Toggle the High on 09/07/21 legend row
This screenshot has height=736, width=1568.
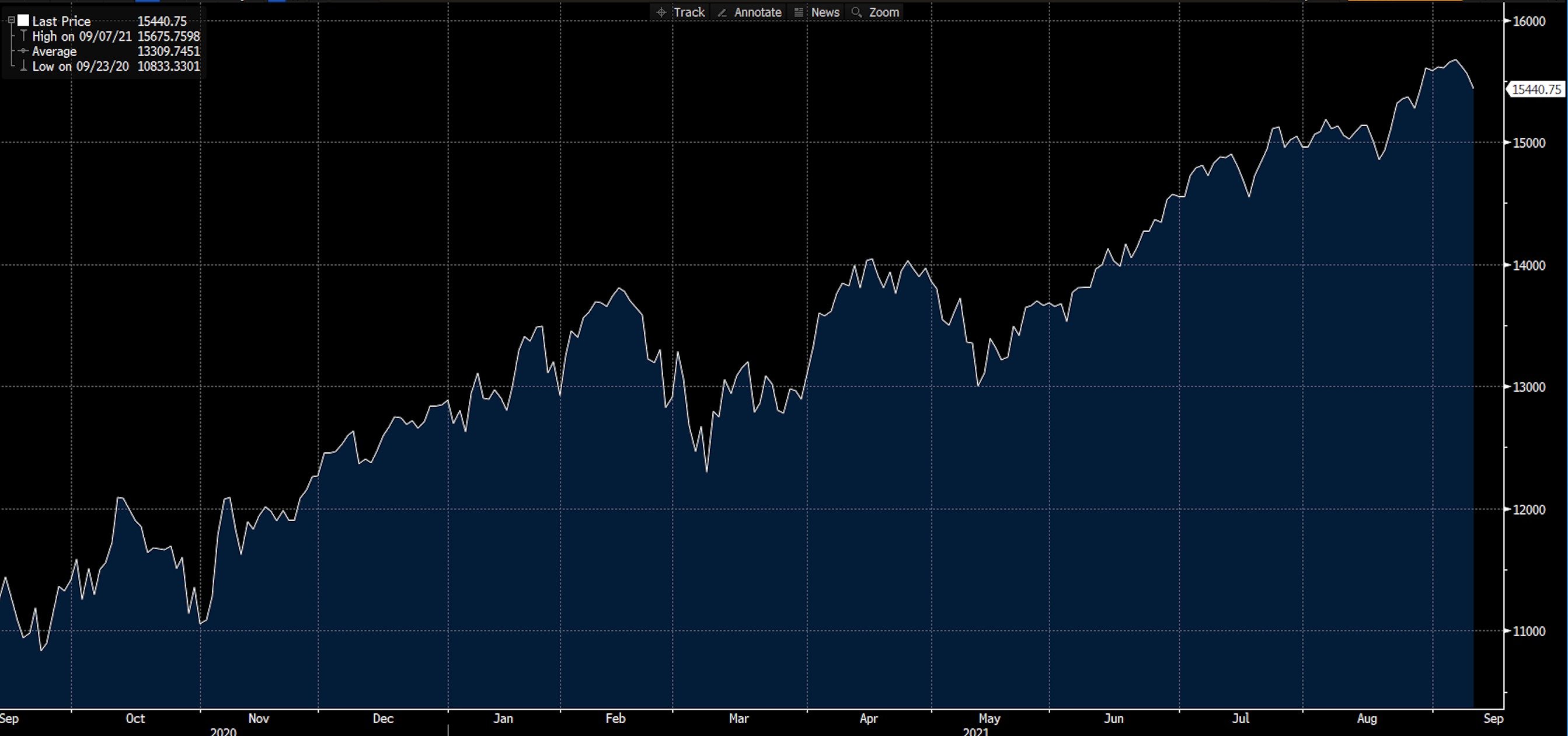point(79,36)
